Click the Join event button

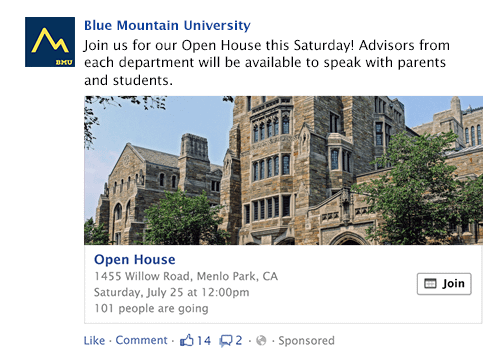click(x=444, y=284)
